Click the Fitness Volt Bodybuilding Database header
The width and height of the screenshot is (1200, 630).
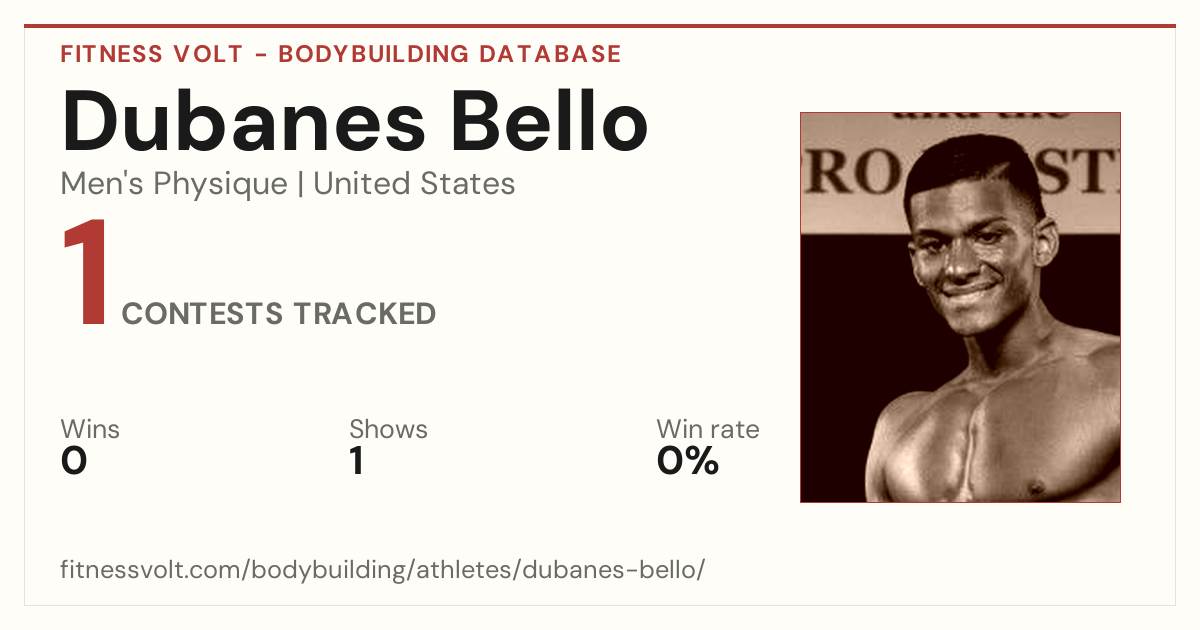tap(341, 54)
